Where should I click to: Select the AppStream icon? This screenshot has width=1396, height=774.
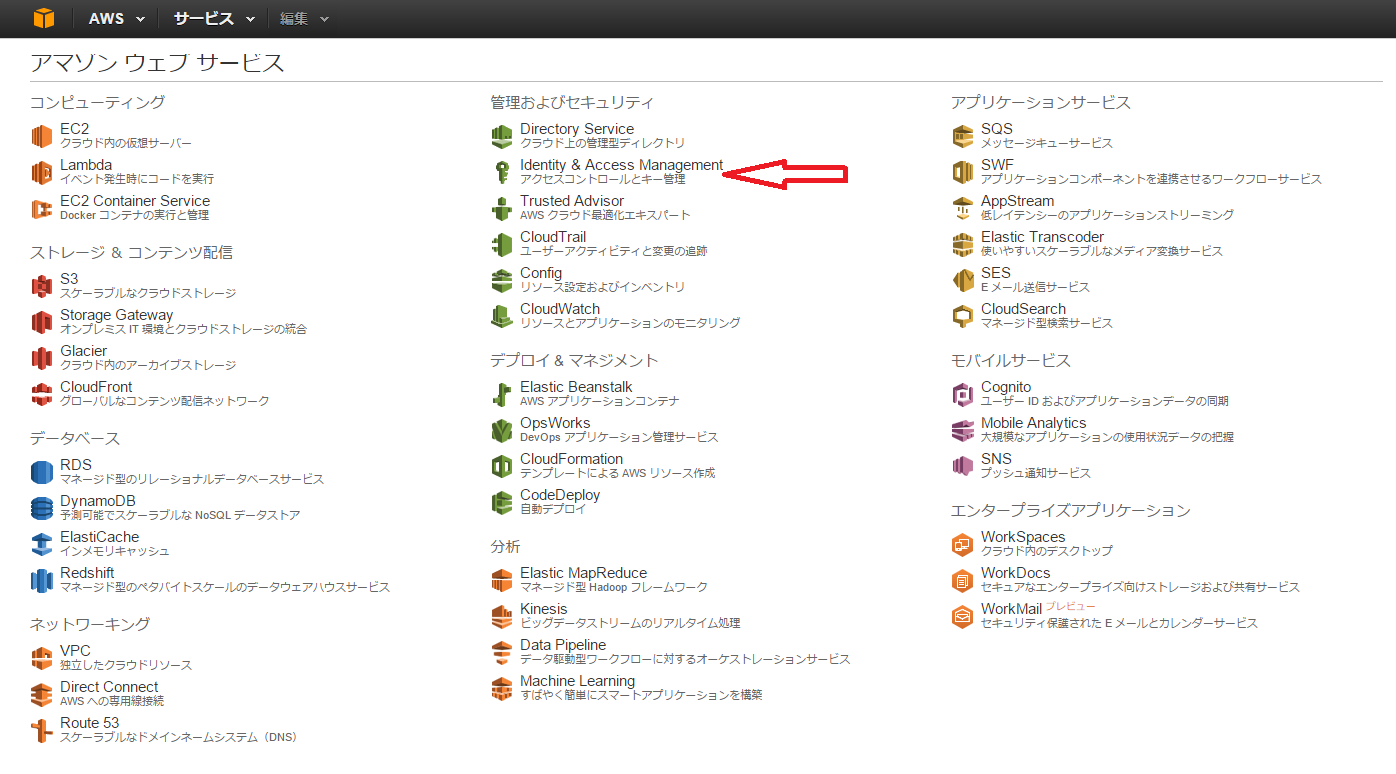tap(963, 208)
